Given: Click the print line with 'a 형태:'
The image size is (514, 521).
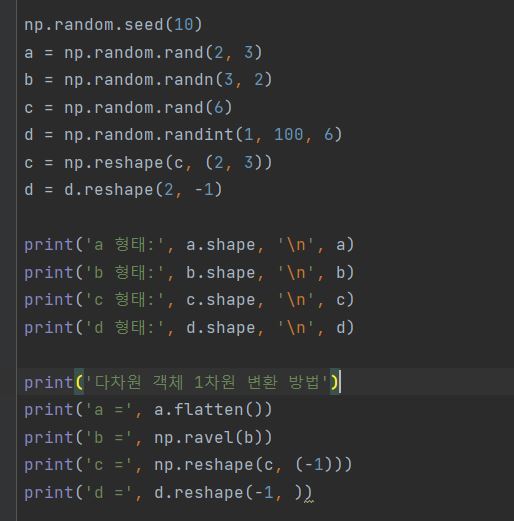Looking at the screenshot, I should click(x=189, y=245).
